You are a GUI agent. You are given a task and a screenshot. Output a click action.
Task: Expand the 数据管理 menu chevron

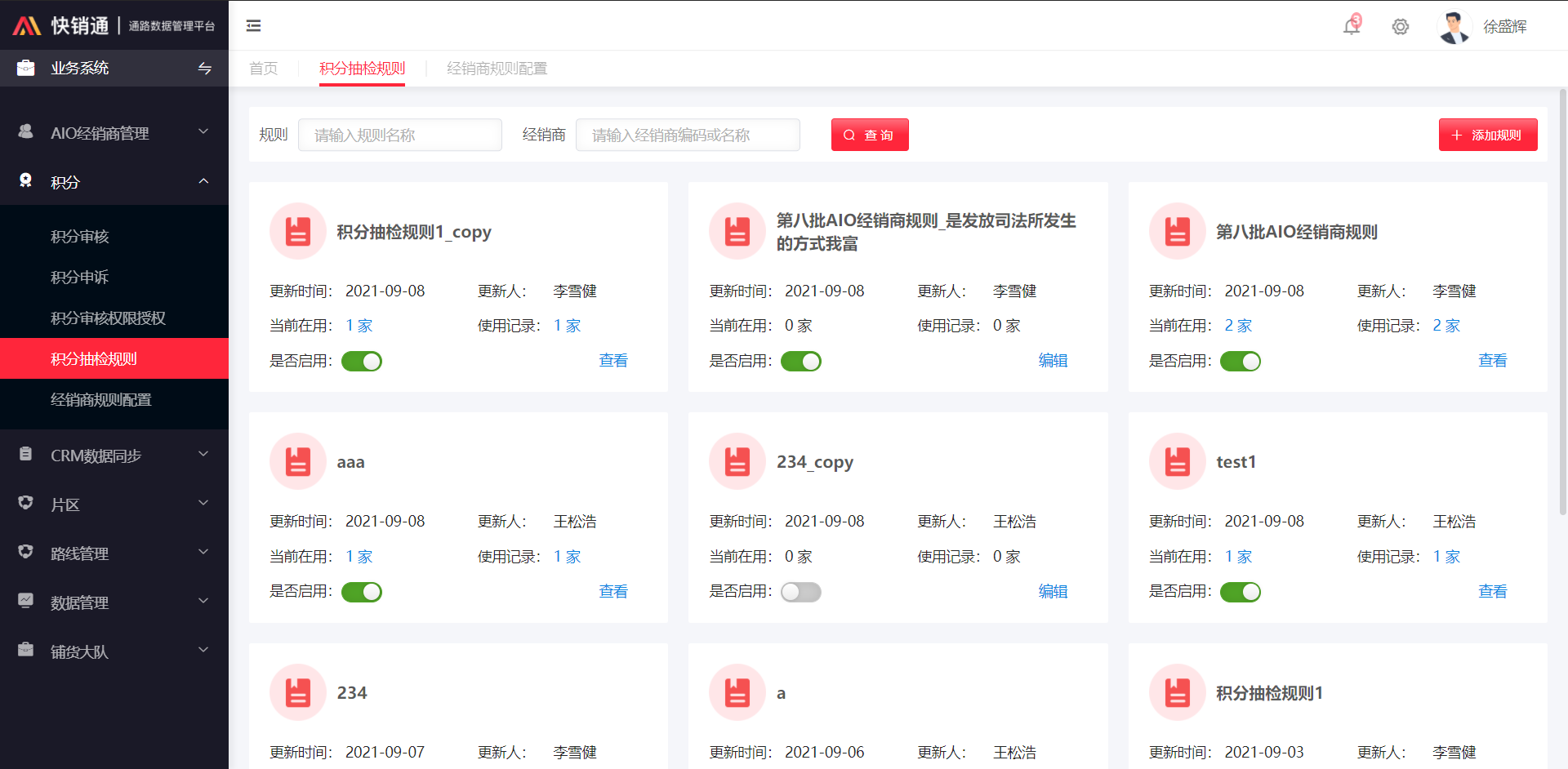pyautogui.click(x=204, y=601)
